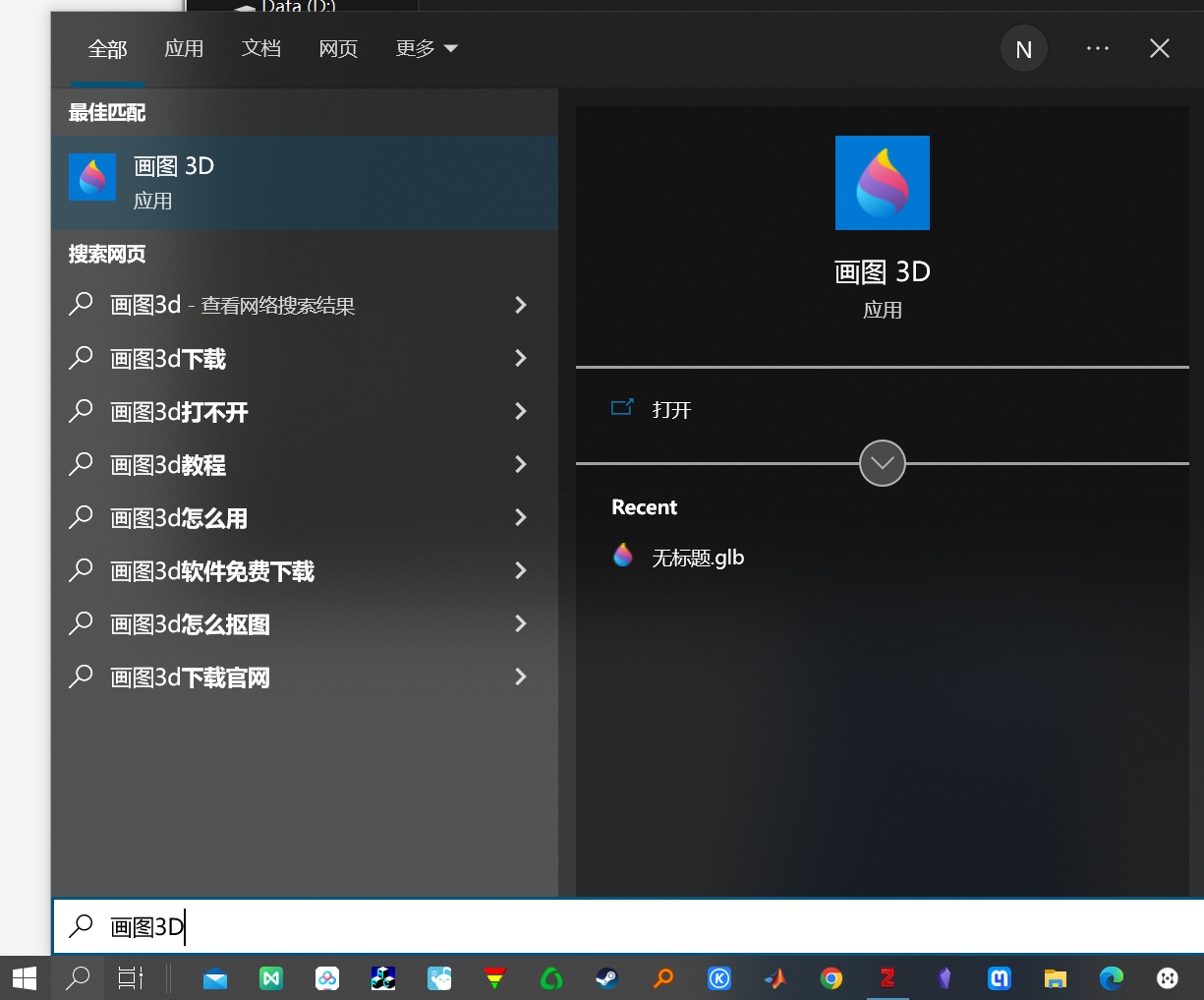Open the purple Obsidian crystal app on the taskbar
This screenshot has height=1000, width=1204.
tap(944, 978)
